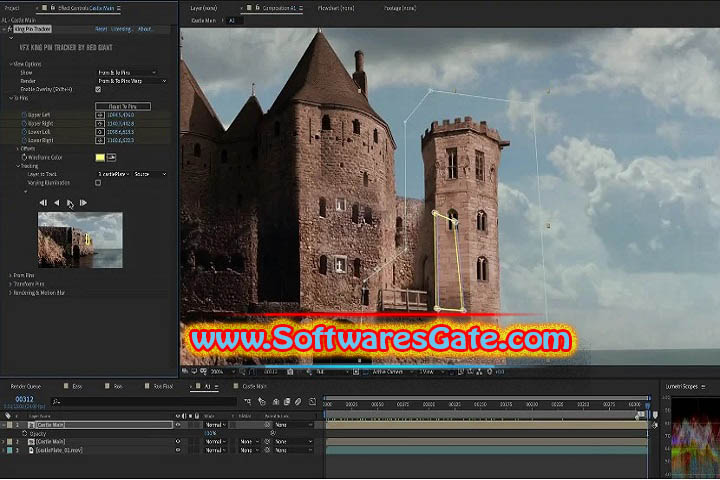Collapse the To Pins section
Screen dimensions: 720x480
pos(11,98)
